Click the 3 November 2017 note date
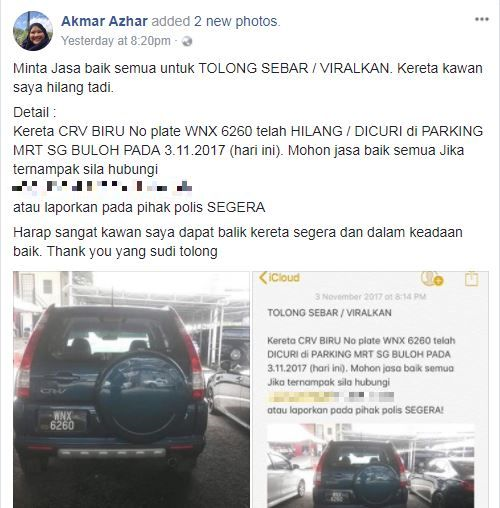This screenshot has height=508, width=500. click(371, 296)
